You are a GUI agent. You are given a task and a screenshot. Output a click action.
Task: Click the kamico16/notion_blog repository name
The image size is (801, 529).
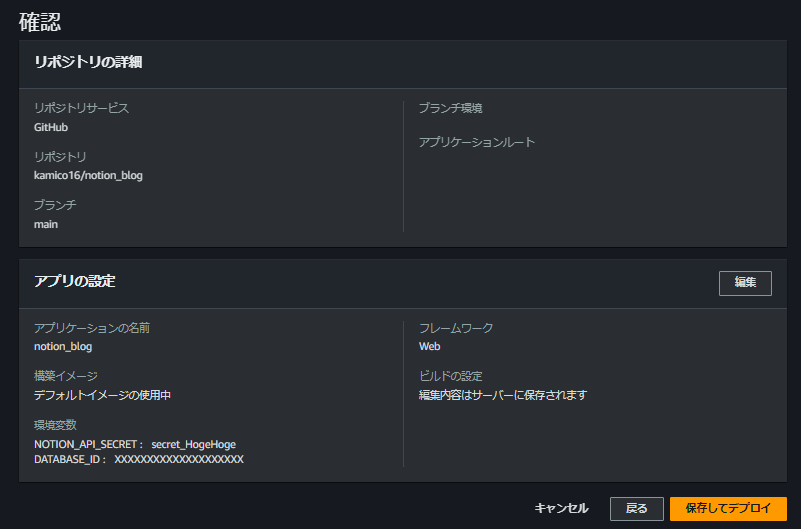[x=88, y=176]
